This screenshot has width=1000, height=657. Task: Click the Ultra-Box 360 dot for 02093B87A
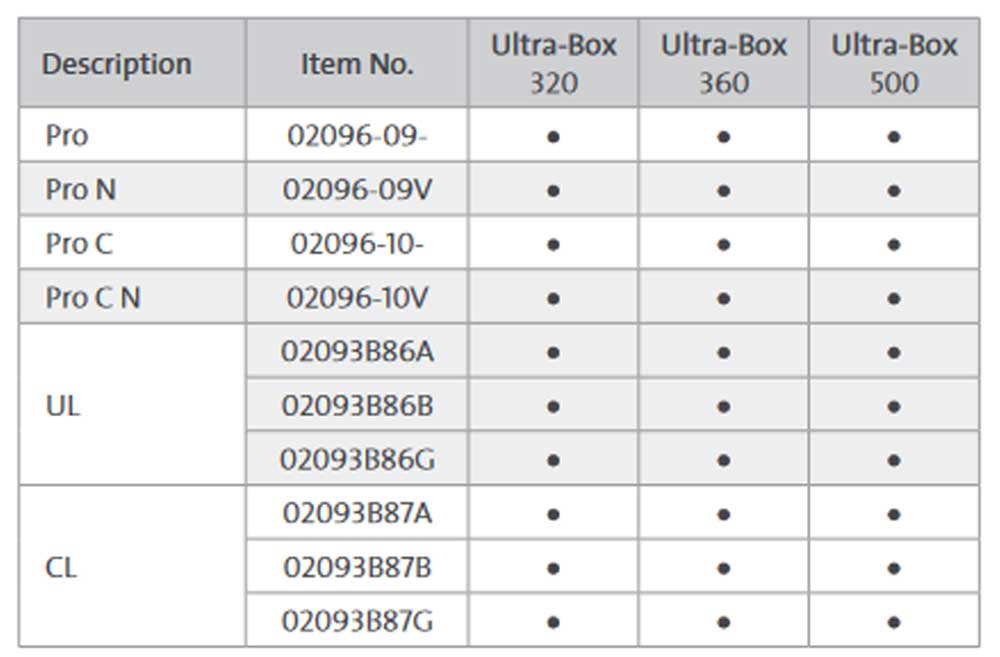tap(723, 515)
